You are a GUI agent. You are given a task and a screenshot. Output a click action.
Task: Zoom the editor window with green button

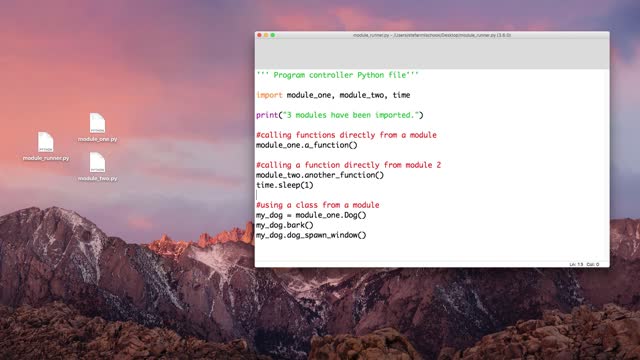[273, 35]
